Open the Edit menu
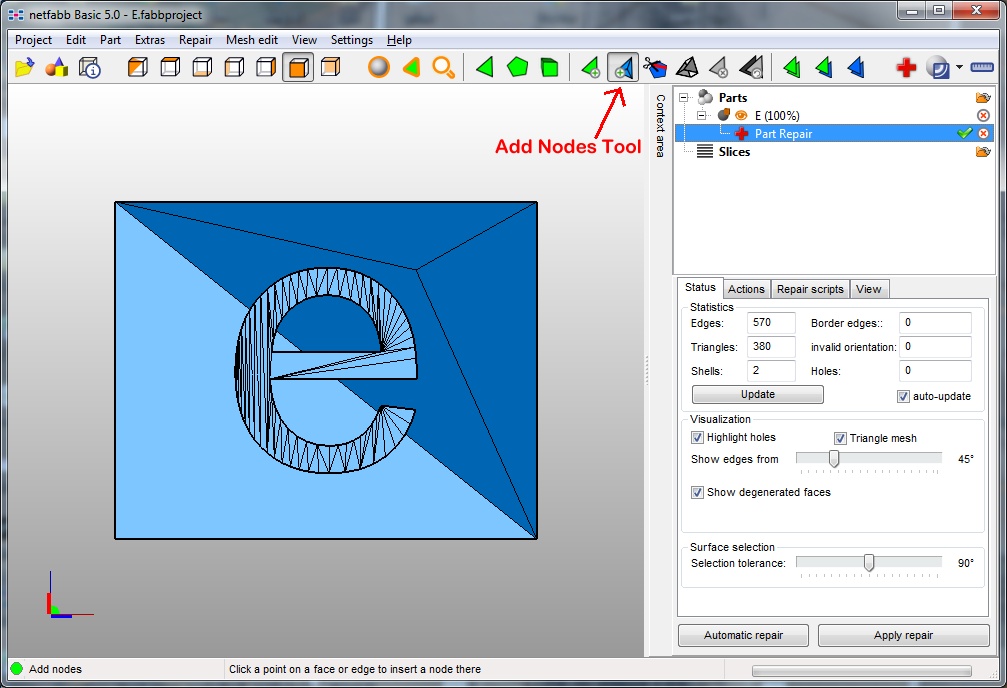 (76, 40)
